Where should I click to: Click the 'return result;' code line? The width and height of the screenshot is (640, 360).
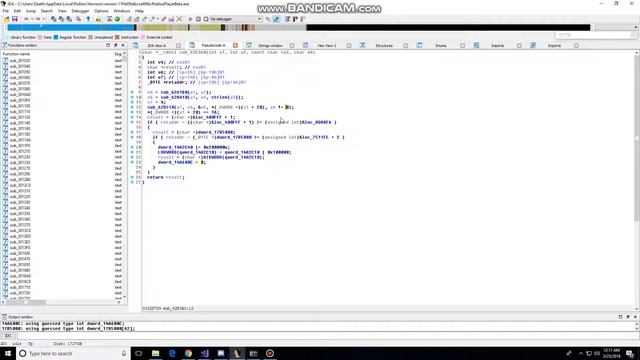166,177
